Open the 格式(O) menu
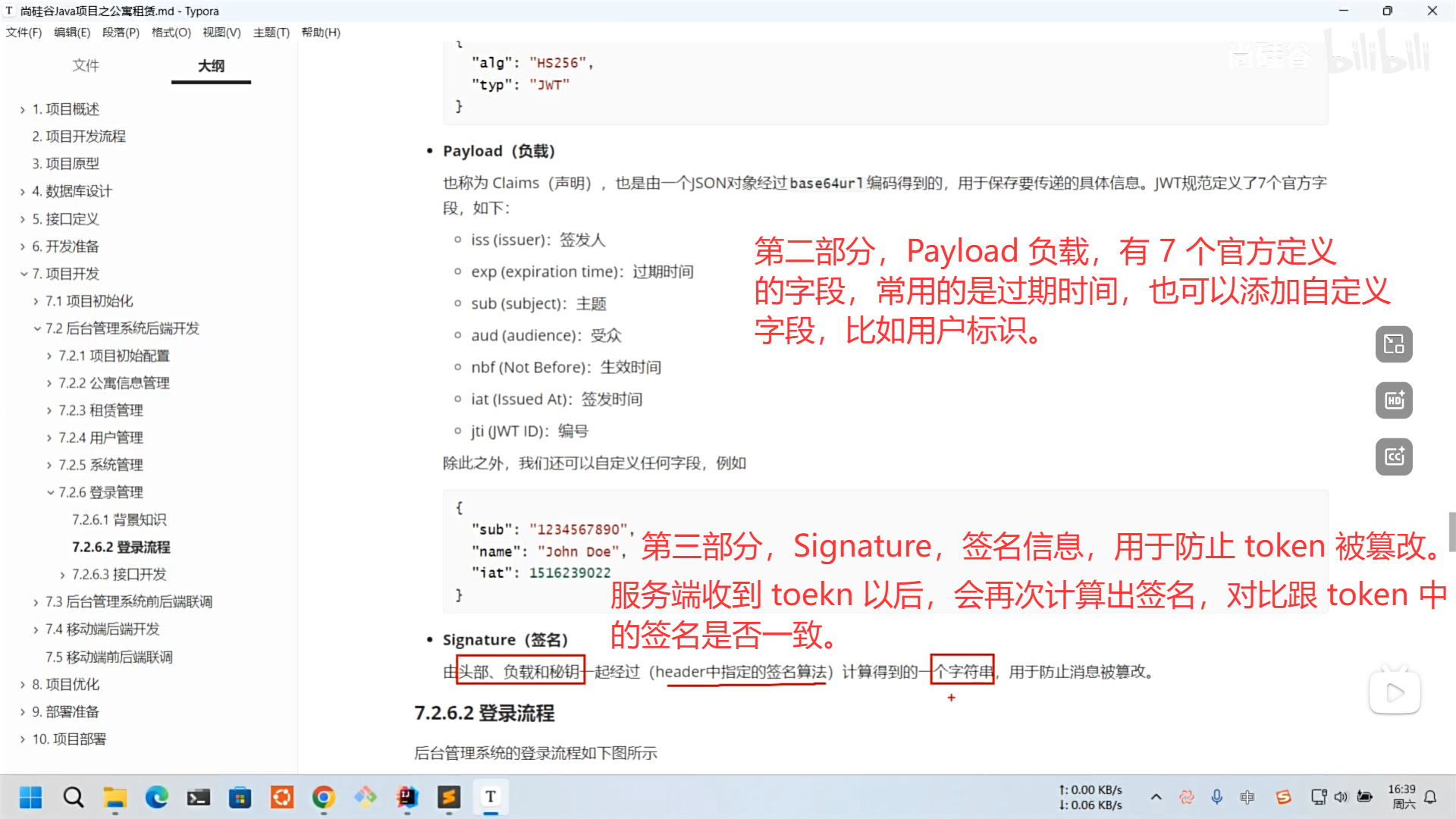1456x819 pixels. pyautogui.click(x=171, y=33)
